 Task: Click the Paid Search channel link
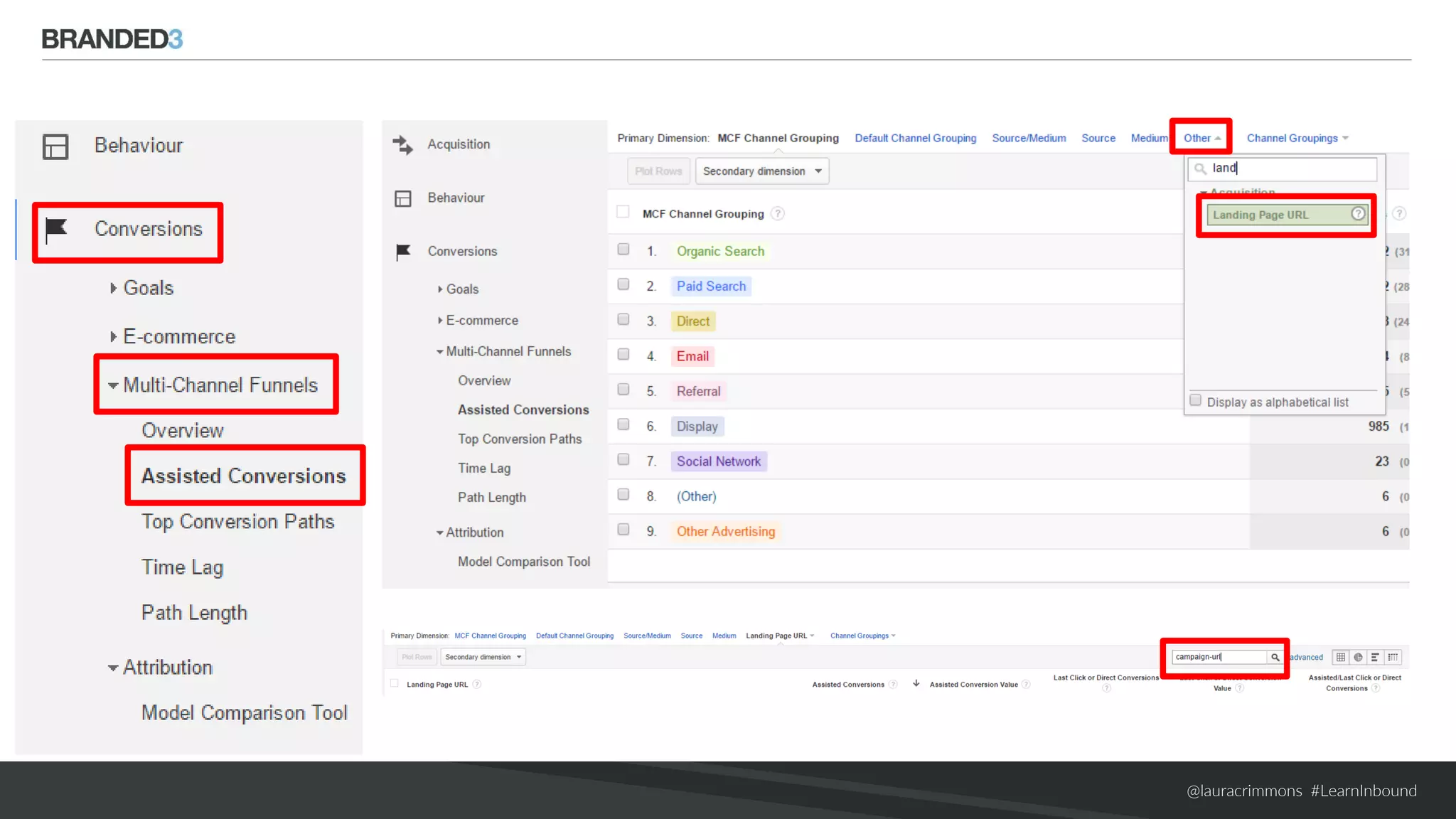[711, 286]
